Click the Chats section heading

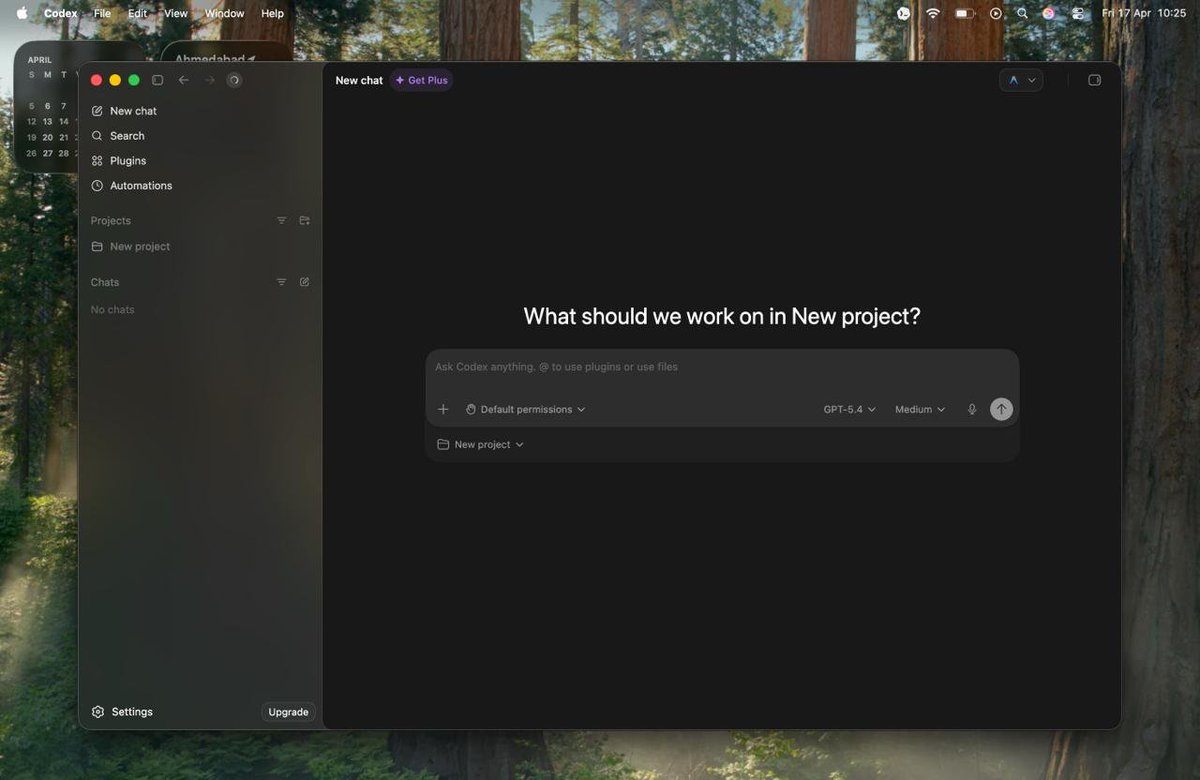[x=105, y=283]
